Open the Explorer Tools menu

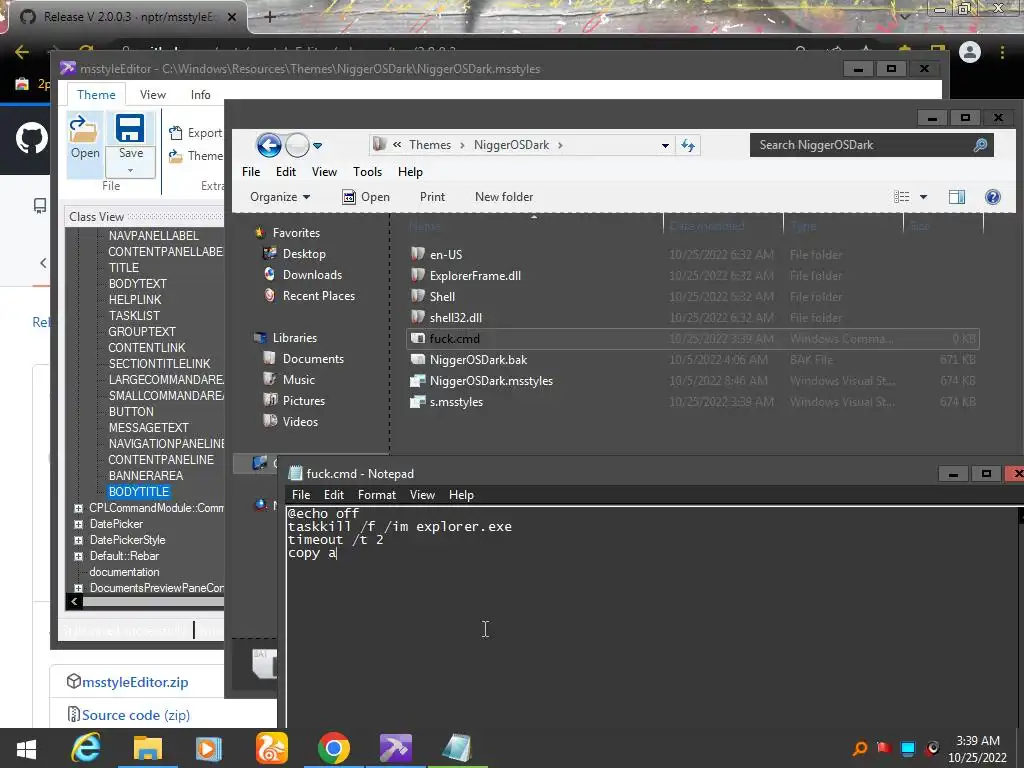coord(367,172)
